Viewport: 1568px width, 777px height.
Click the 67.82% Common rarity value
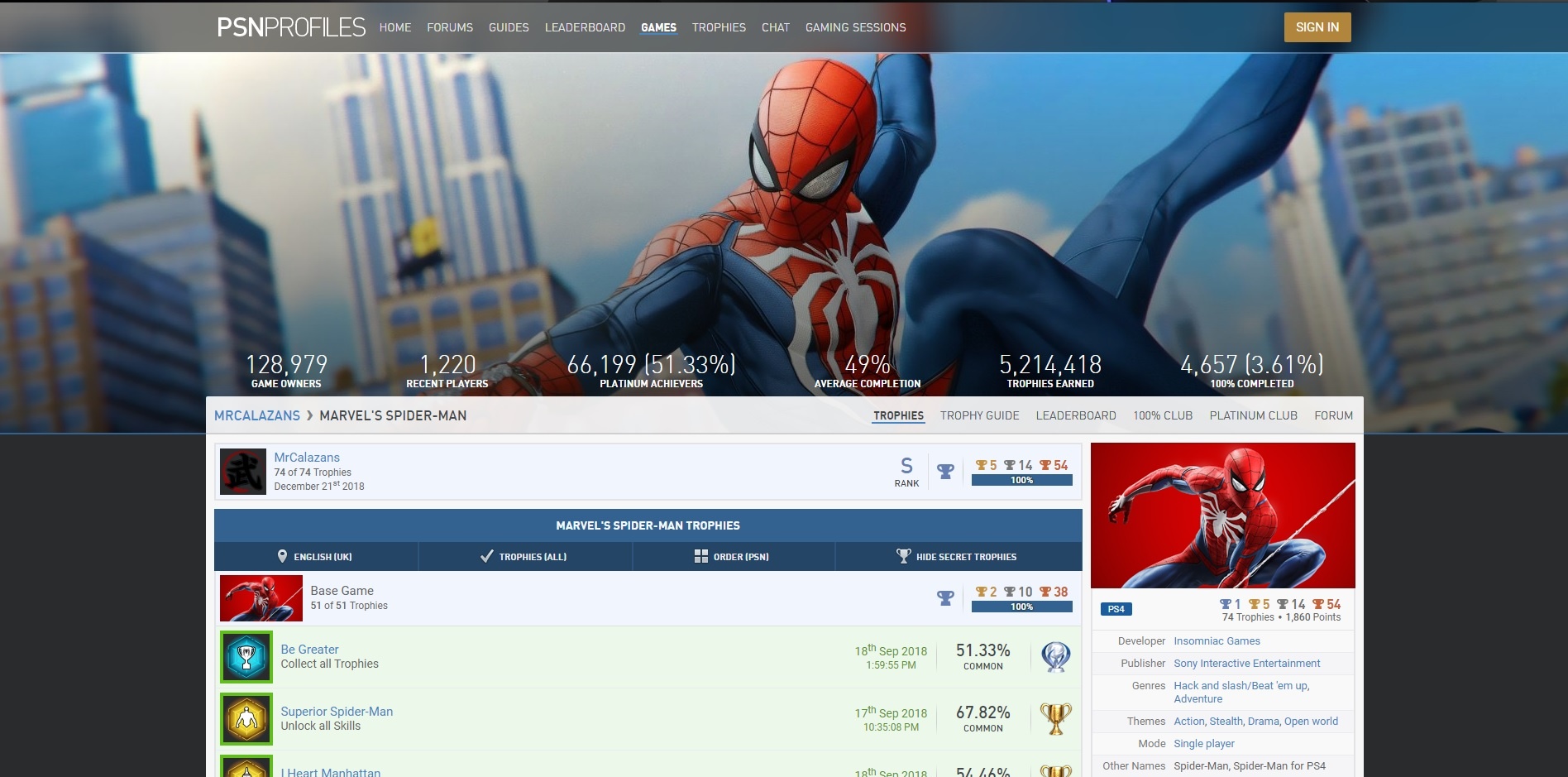pyautogui.click(x=983, y=718)
